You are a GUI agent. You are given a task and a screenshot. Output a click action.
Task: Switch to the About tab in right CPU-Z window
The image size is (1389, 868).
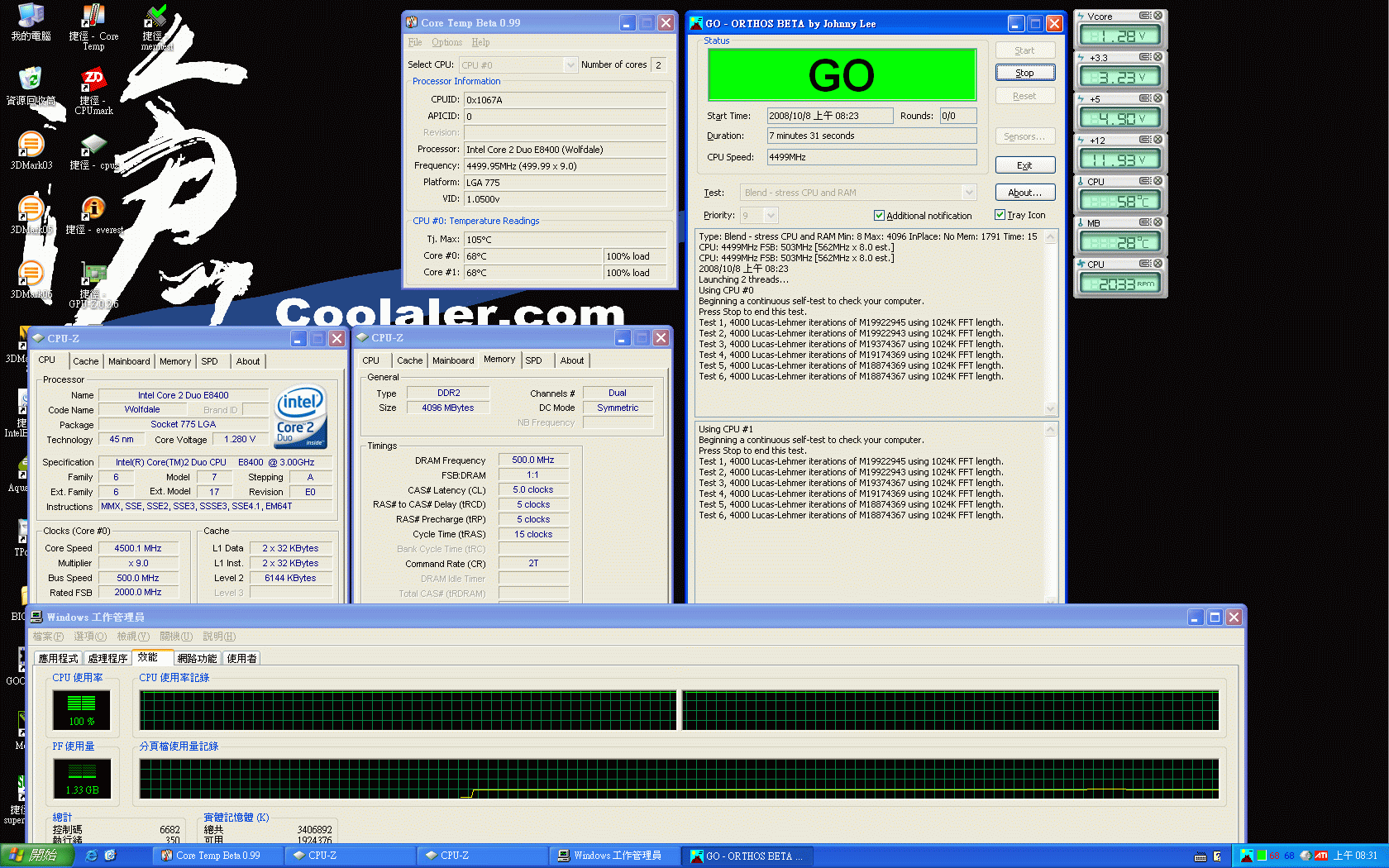[572, 360]
